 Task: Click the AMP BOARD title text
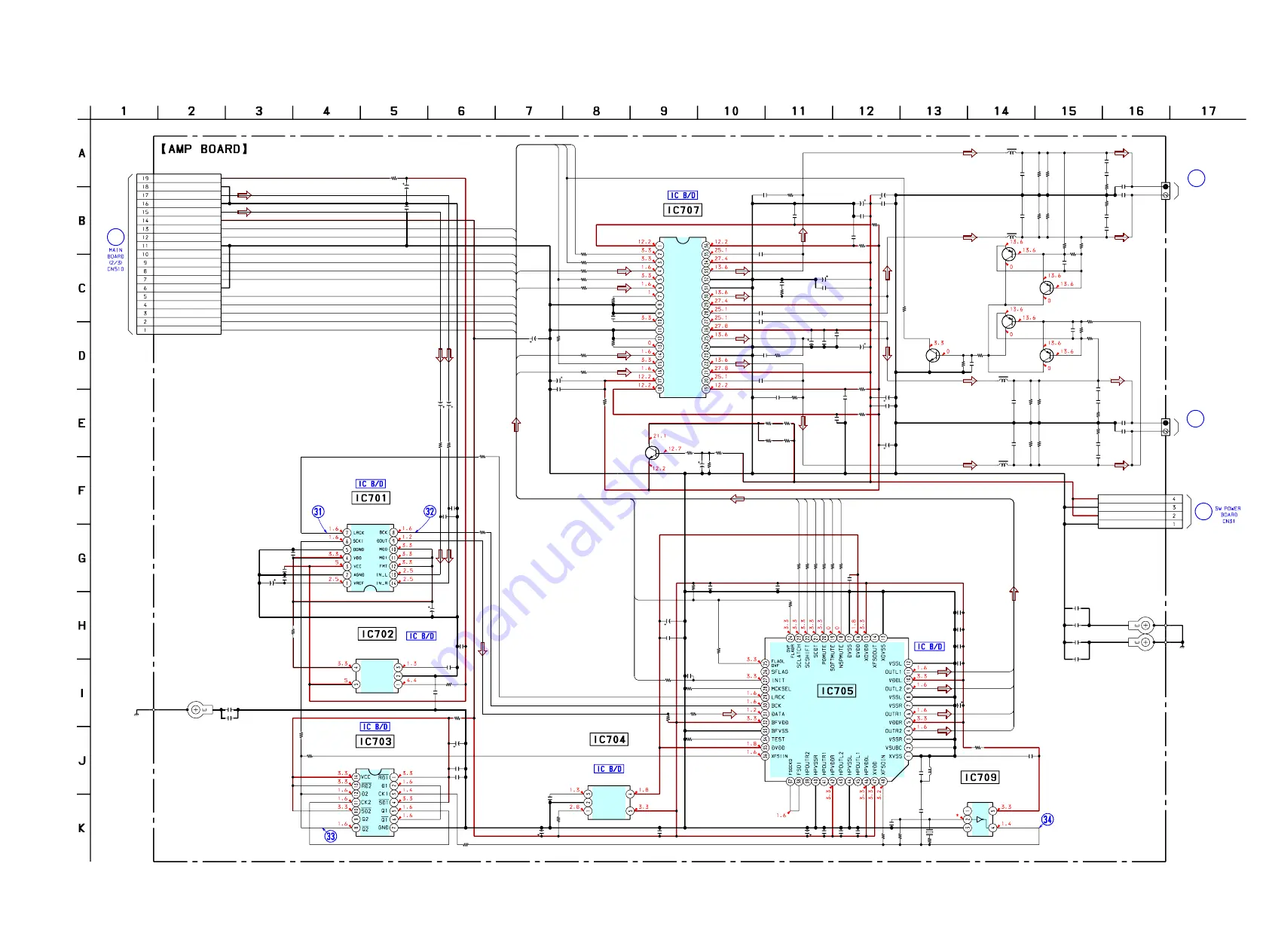[203, 149]
